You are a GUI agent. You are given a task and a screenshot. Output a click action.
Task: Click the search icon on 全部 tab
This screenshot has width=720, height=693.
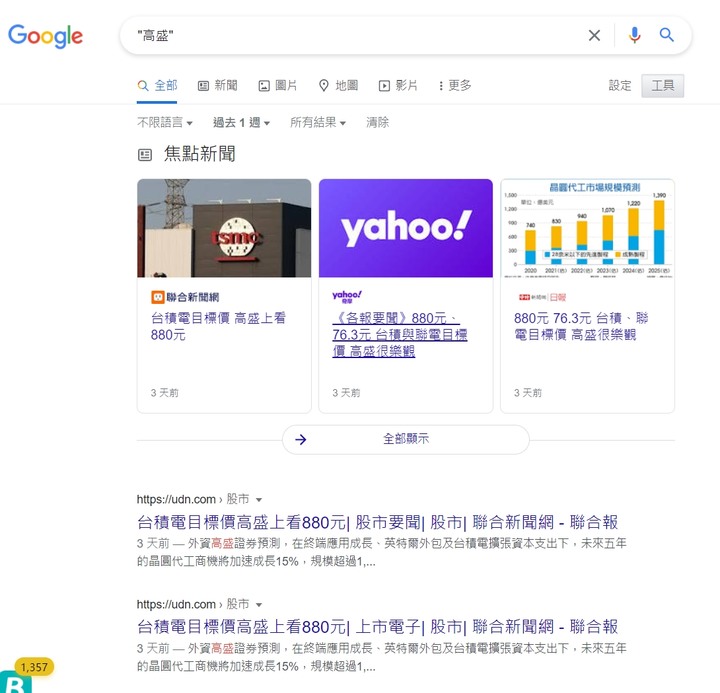143,85
